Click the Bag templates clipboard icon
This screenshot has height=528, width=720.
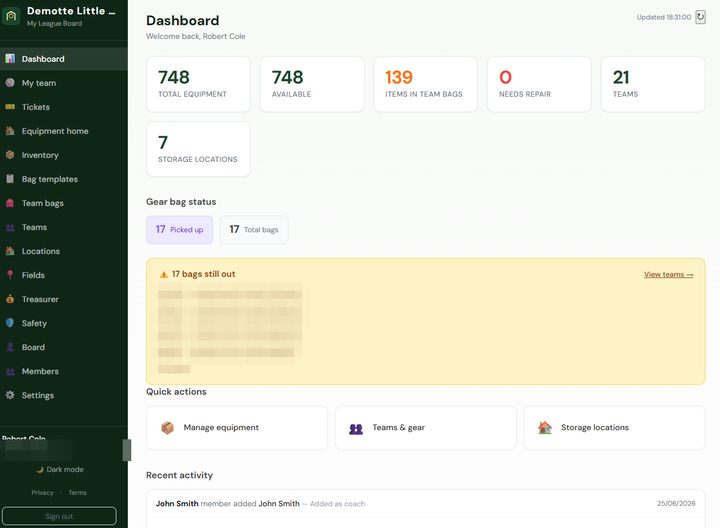pyautogui.click(x=10, y=179)
